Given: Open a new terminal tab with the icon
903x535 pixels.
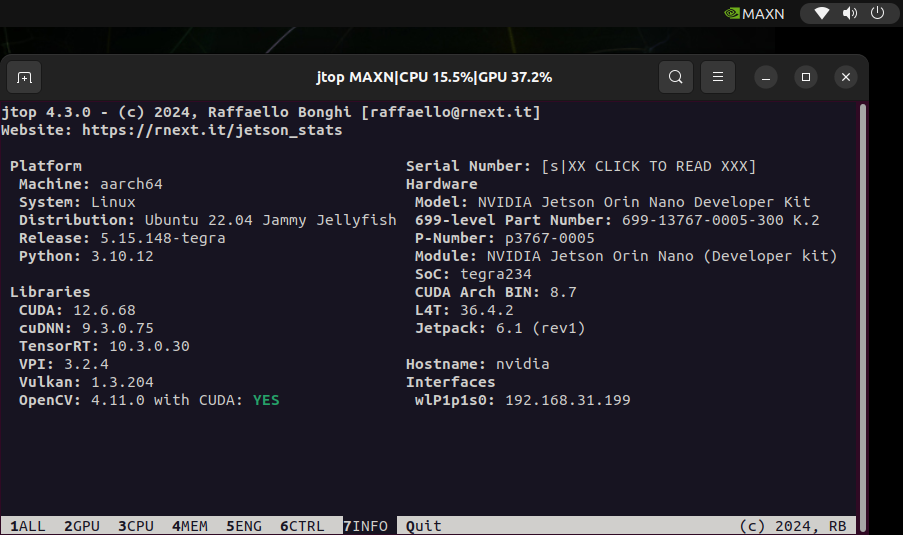Looking at the screenshot, I should click(x=24, y=77).
